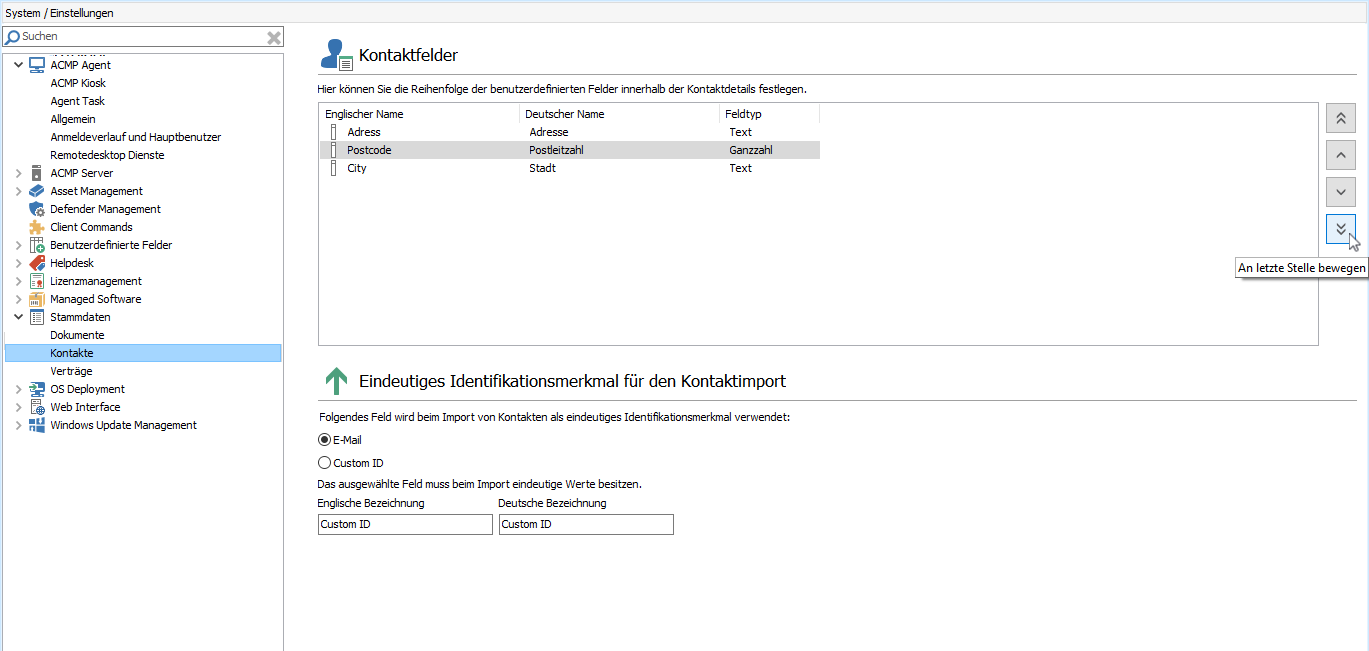The width and height of the screenshot is (1369, 651).
Task: Click the move up one position arrow
Action: [1340, 154]
